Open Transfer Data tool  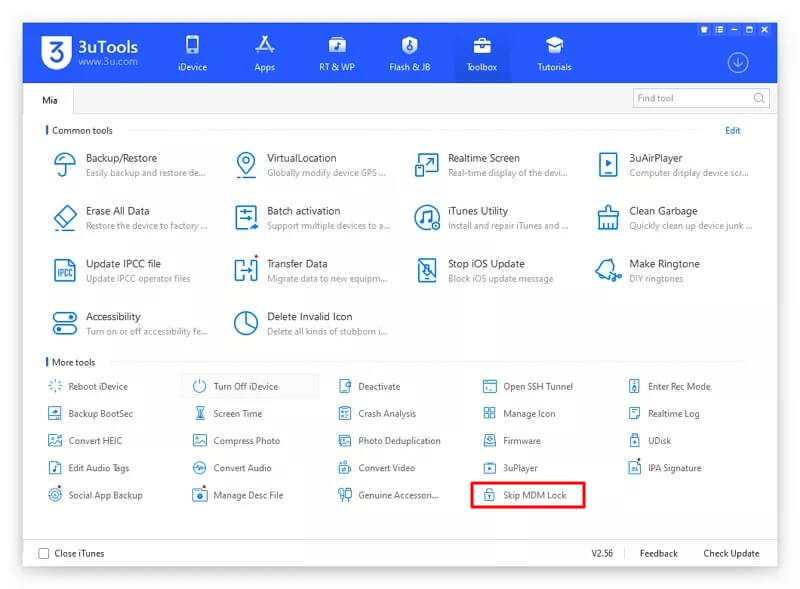310,271
